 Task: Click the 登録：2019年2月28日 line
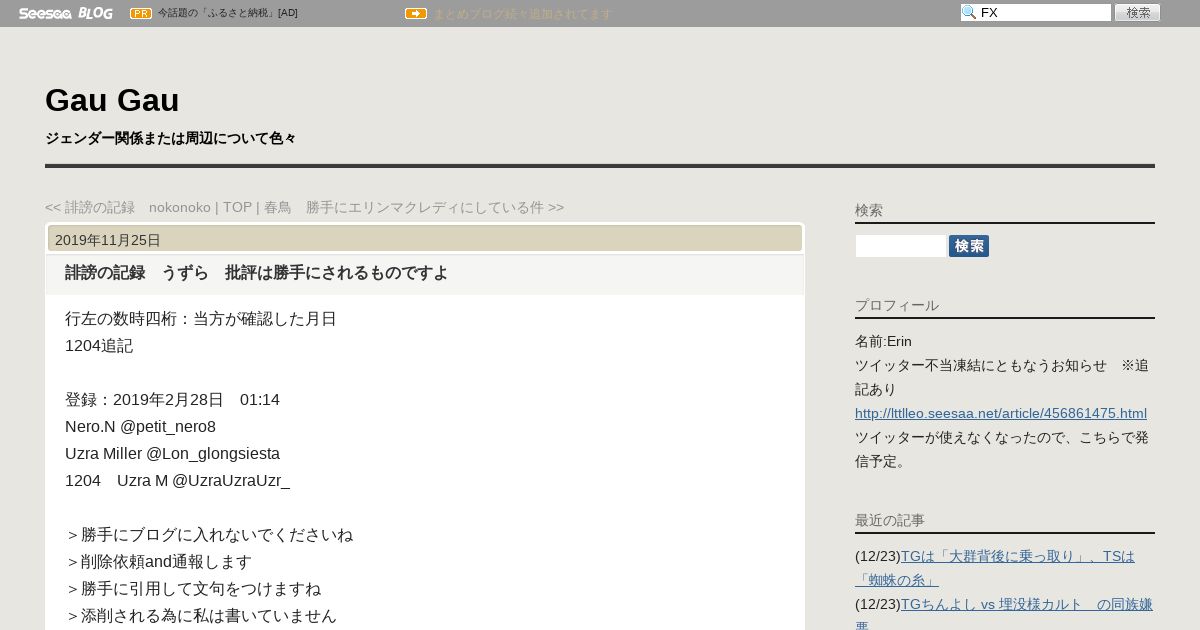pyautogui.click(x=172, y=400)
